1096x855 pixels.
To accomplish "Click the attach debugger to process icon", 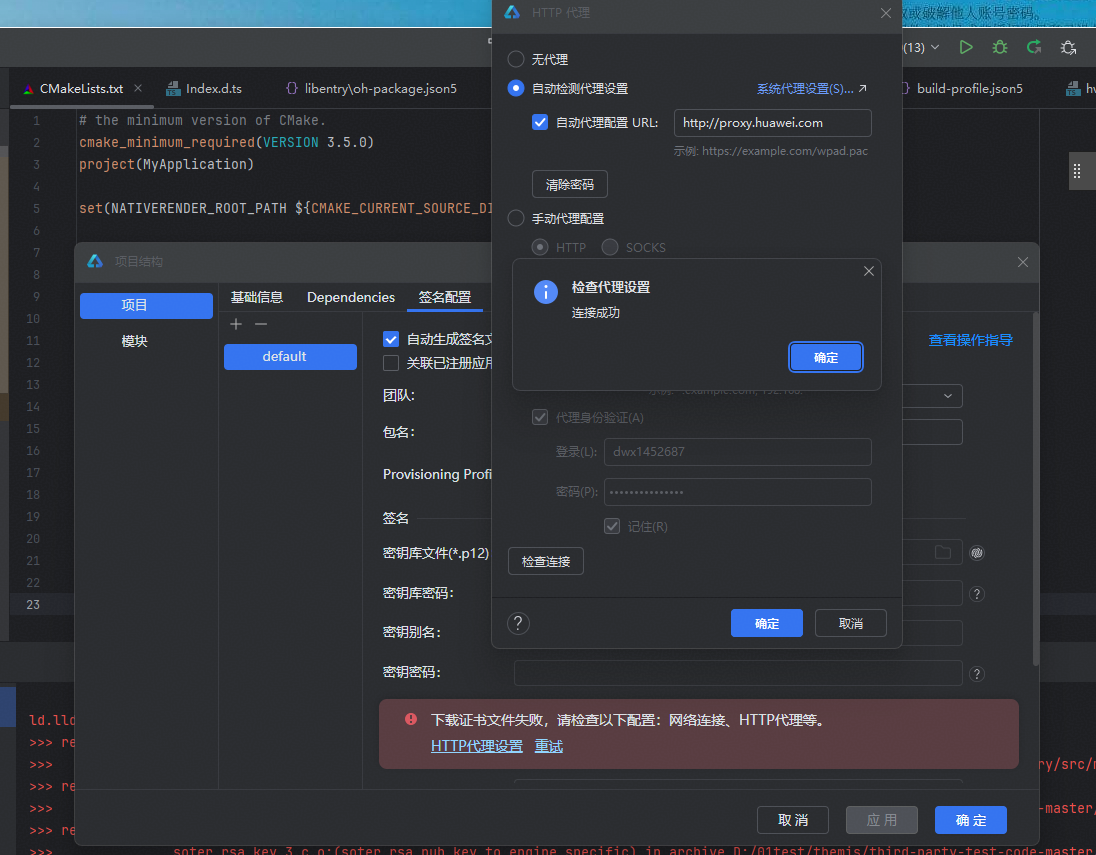I will point(1068,47).
